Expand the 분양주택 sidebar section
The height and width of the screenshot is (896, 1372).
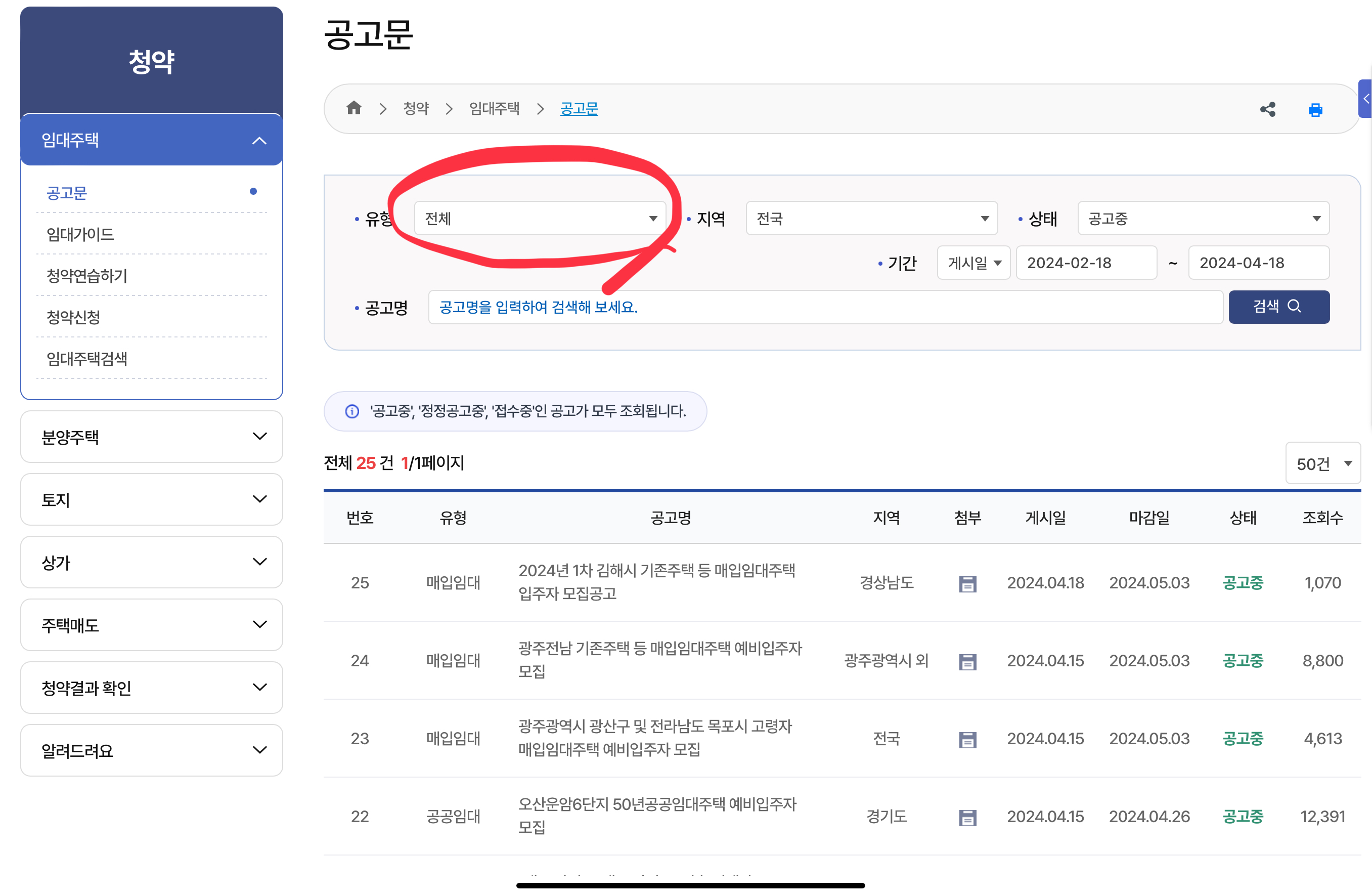coord(152,437)
